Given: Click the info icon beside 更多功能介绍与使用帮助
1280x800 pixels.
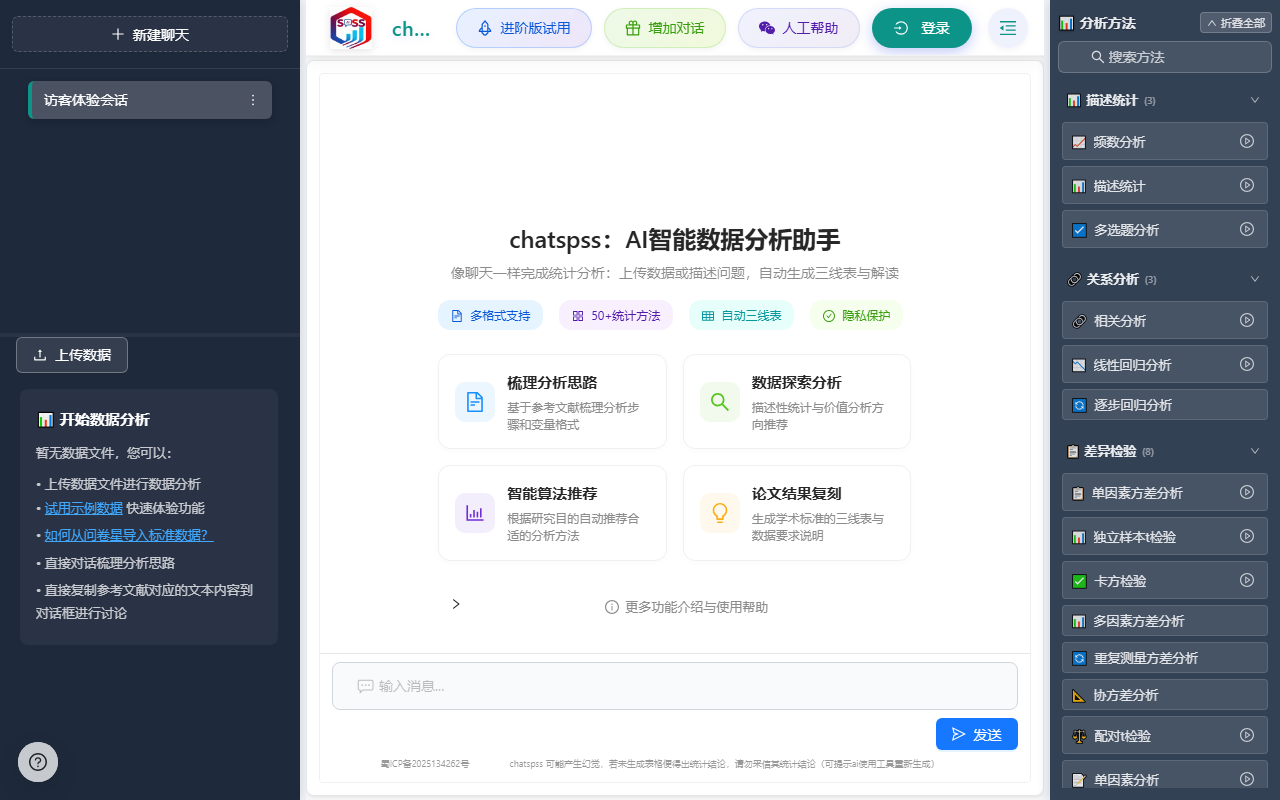Looking at the screenshot, I should pyautogui.click(x=612, y=607).
